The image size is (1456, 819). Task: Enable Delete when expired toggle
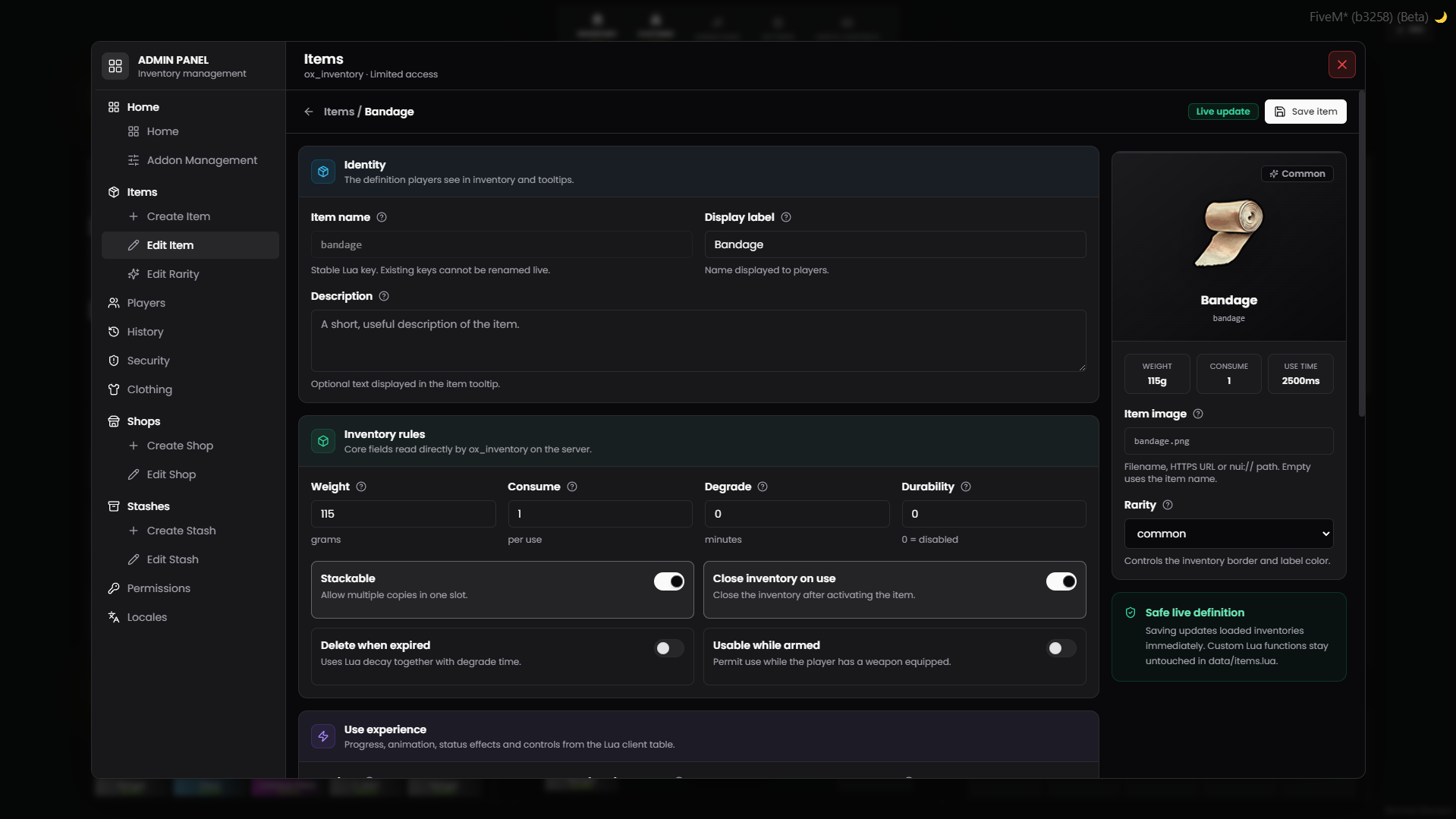tap(669, 648)
